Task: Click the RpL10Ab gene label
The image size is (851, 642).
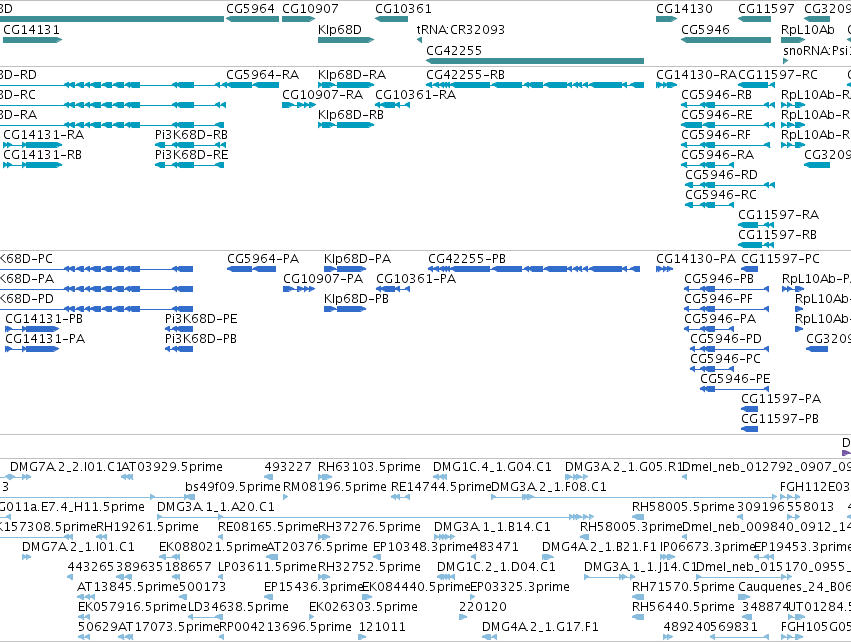Action: point(808,30)
